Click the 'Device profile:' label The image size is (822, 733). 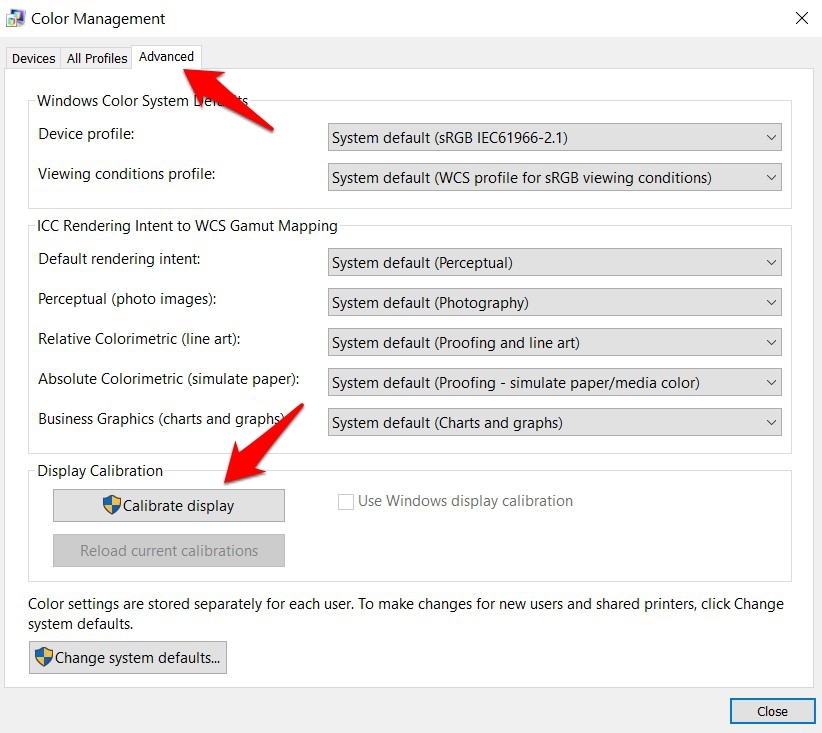click(86, 134)
